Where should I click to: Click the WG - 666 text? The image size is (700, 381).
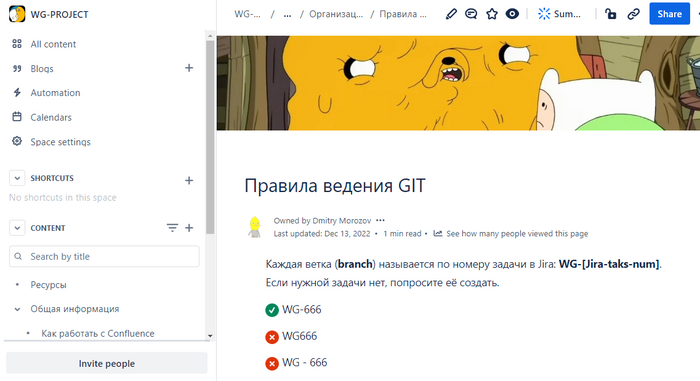[x=304, y=362]
